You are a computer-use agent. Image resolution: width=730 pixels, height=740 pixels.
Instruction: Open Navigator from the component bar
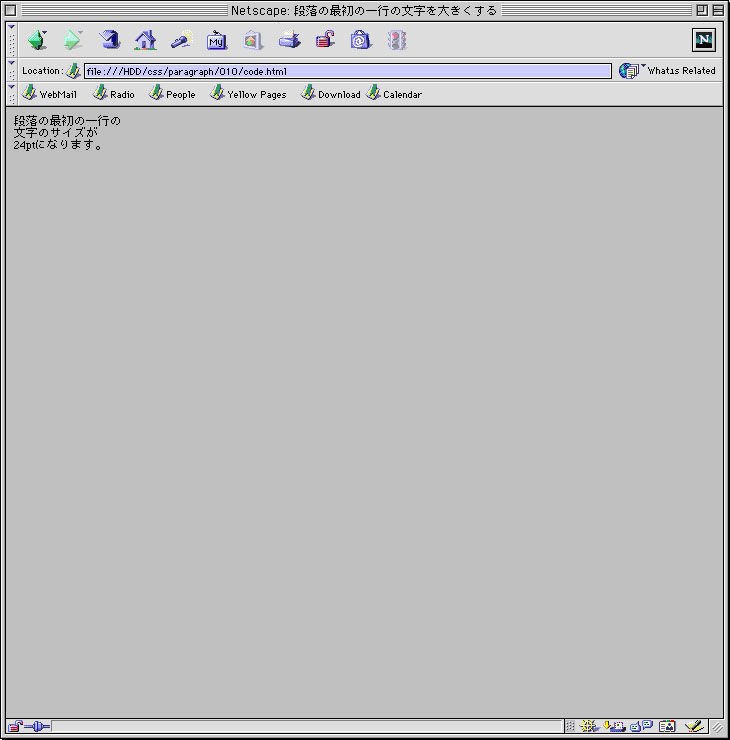(588, 726)
